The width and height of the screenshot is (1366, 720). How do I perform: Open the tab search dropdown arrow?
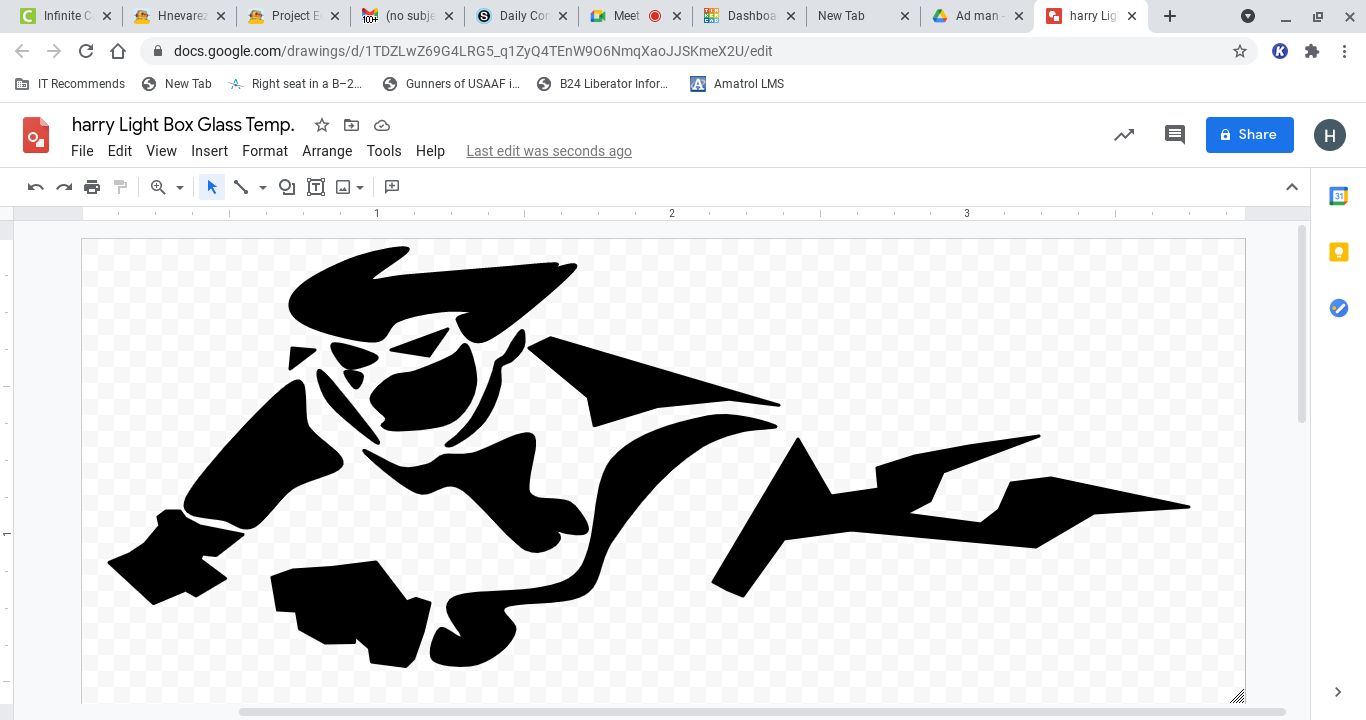(x=1248, y=16)
